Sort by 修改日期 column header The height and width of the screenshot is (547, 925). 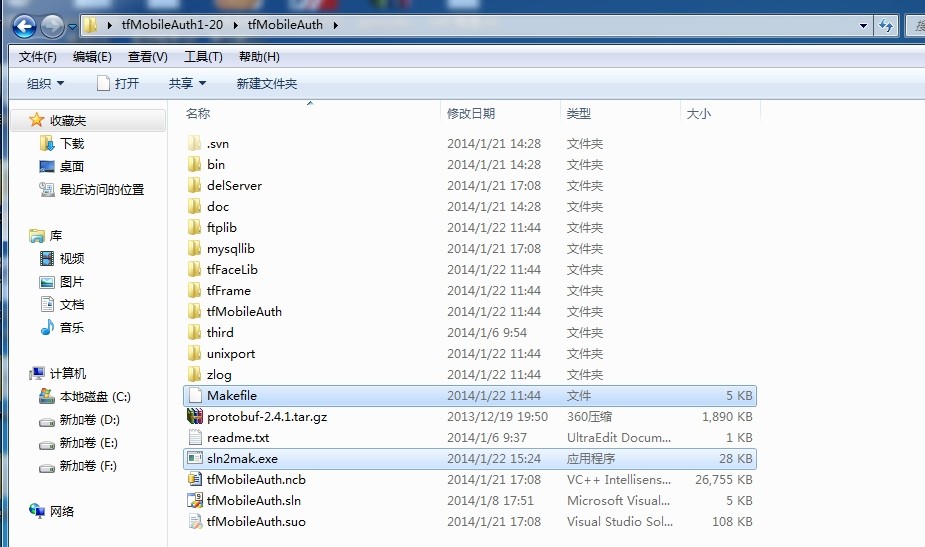click(x=471, y=113)
